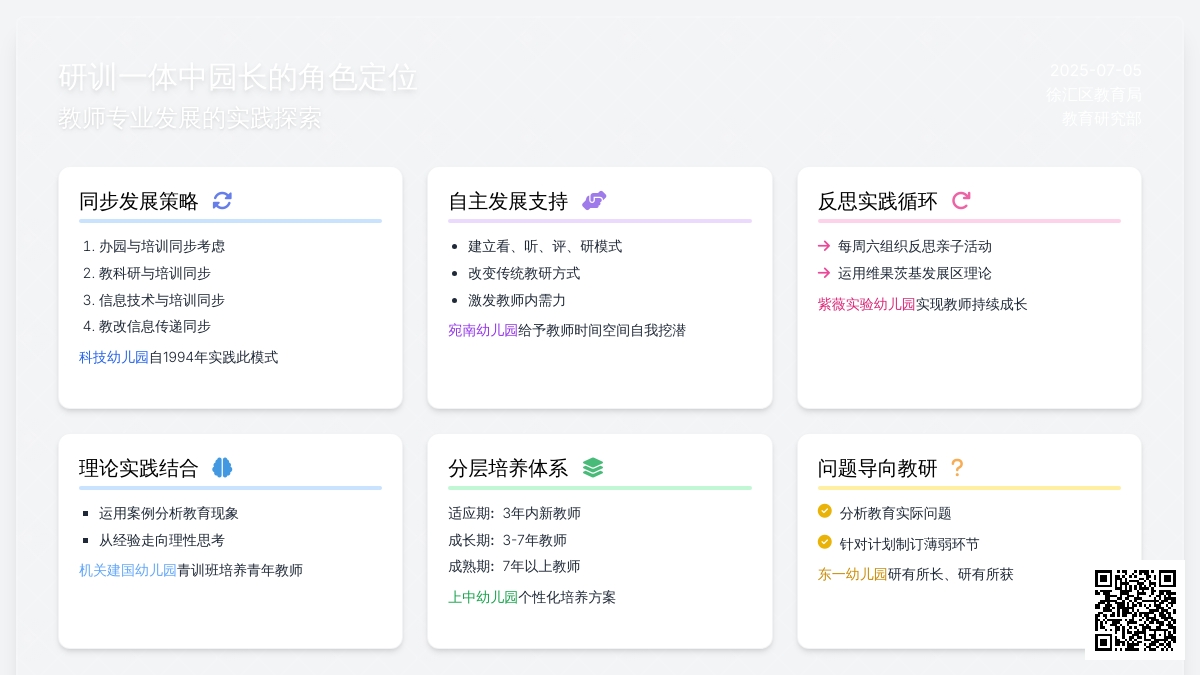The image size is (1200, 675).
Task: Click the text 个性化培养方案
Action: pos(567,597)
